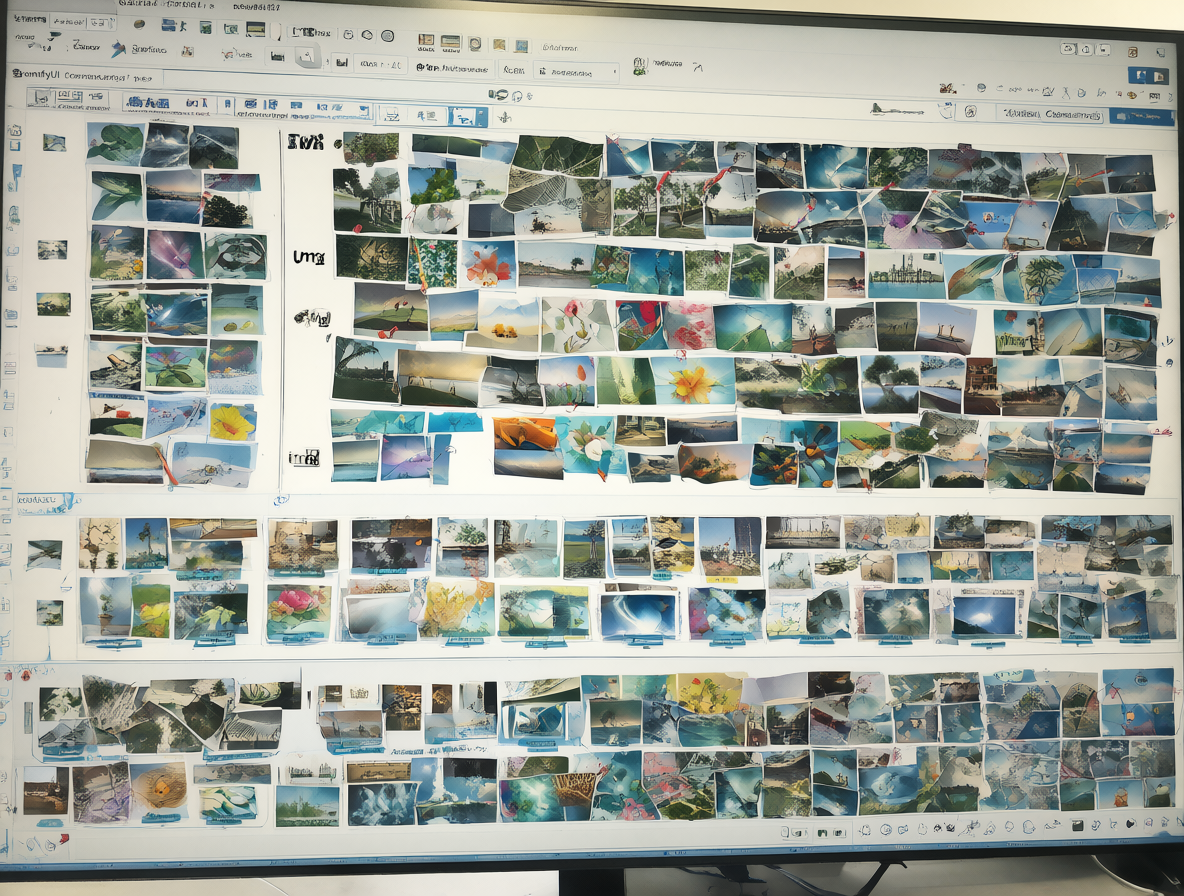This screenshot has width=1184, height=896.
Task: Select the purple feather-like thumbnail in left panel
Action: point(174,255)
